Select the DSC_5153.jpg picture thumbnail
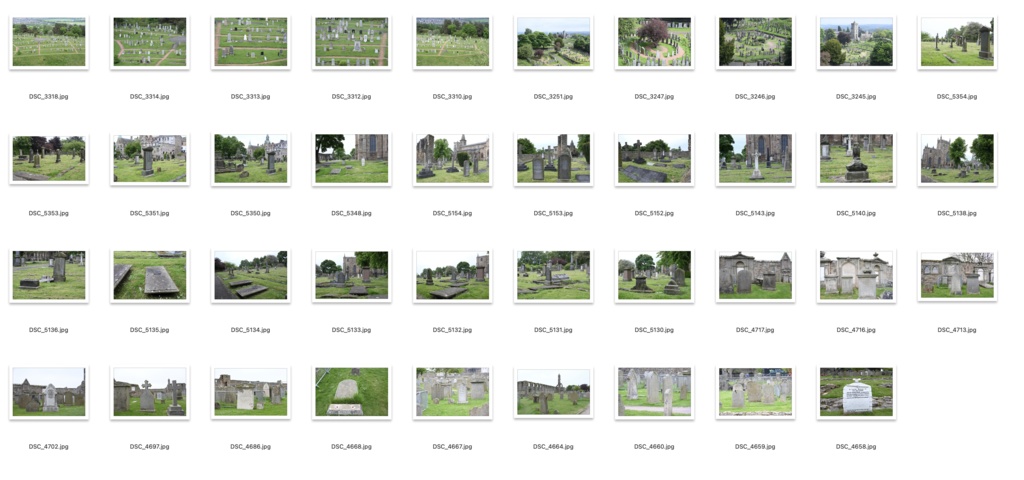1024x480 pixels. pos(553,159)
